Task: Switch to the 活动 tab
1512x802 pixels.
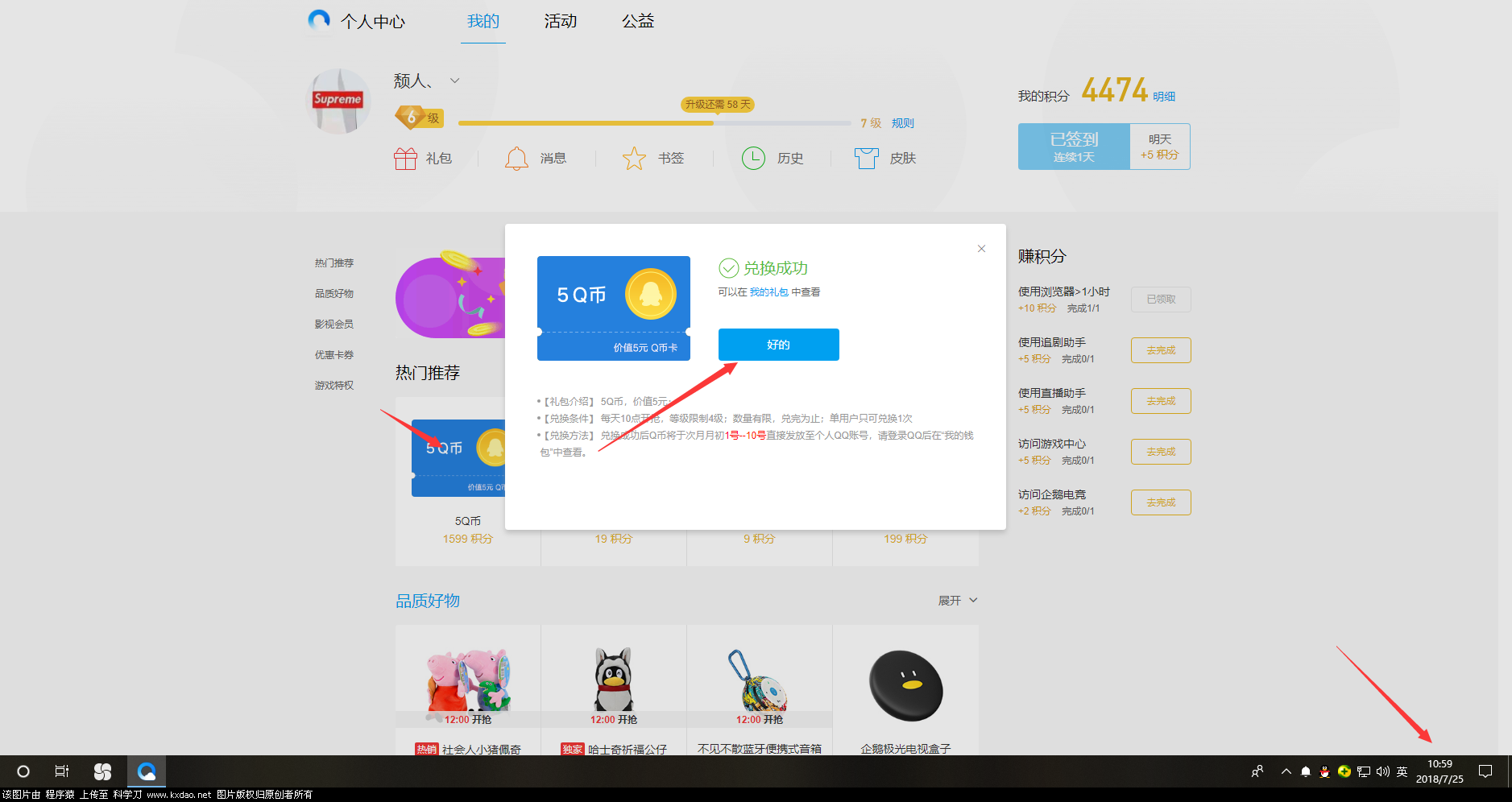Action: click(561, 21)
